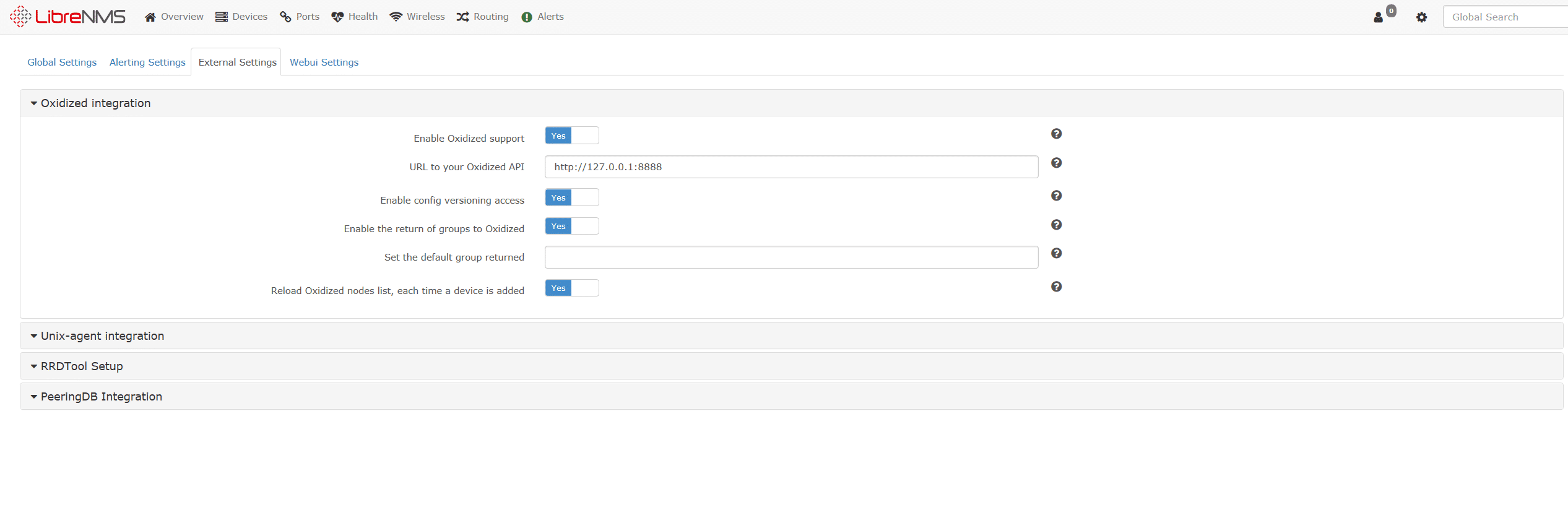Show help for Enable Oxidized support
Viewport: 1568px width, 515px height.
click(x=1057, y=134)
